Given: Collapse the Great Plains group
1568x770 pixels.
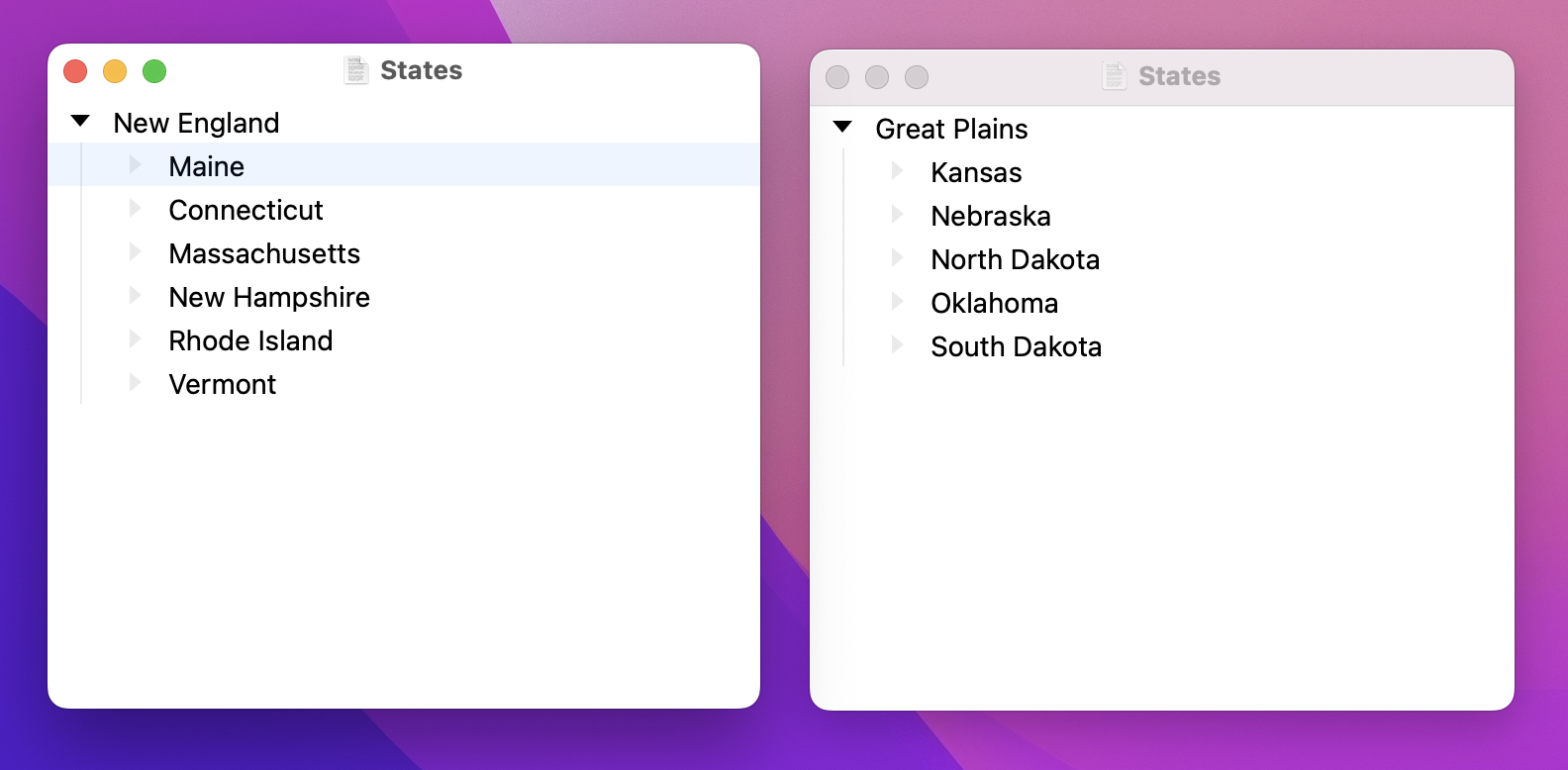Looking at the screenshot, I should click(x=842, y=128).
